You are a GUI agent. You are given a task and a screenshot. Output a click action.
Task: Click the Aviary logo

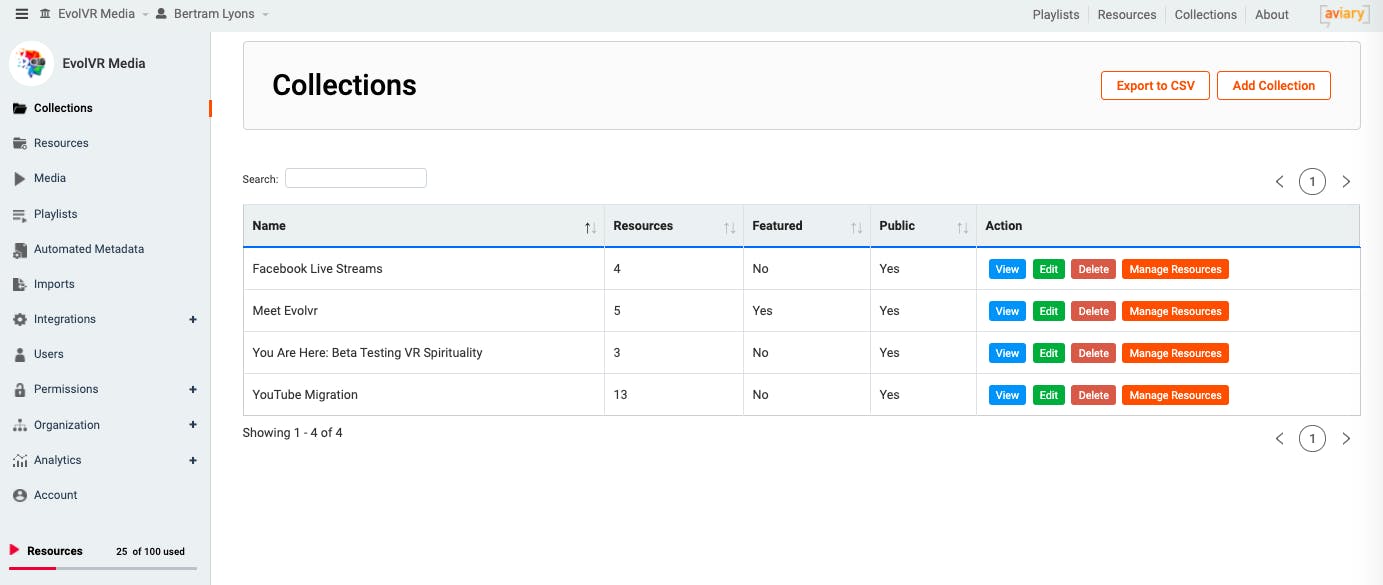pos(1344,14)
